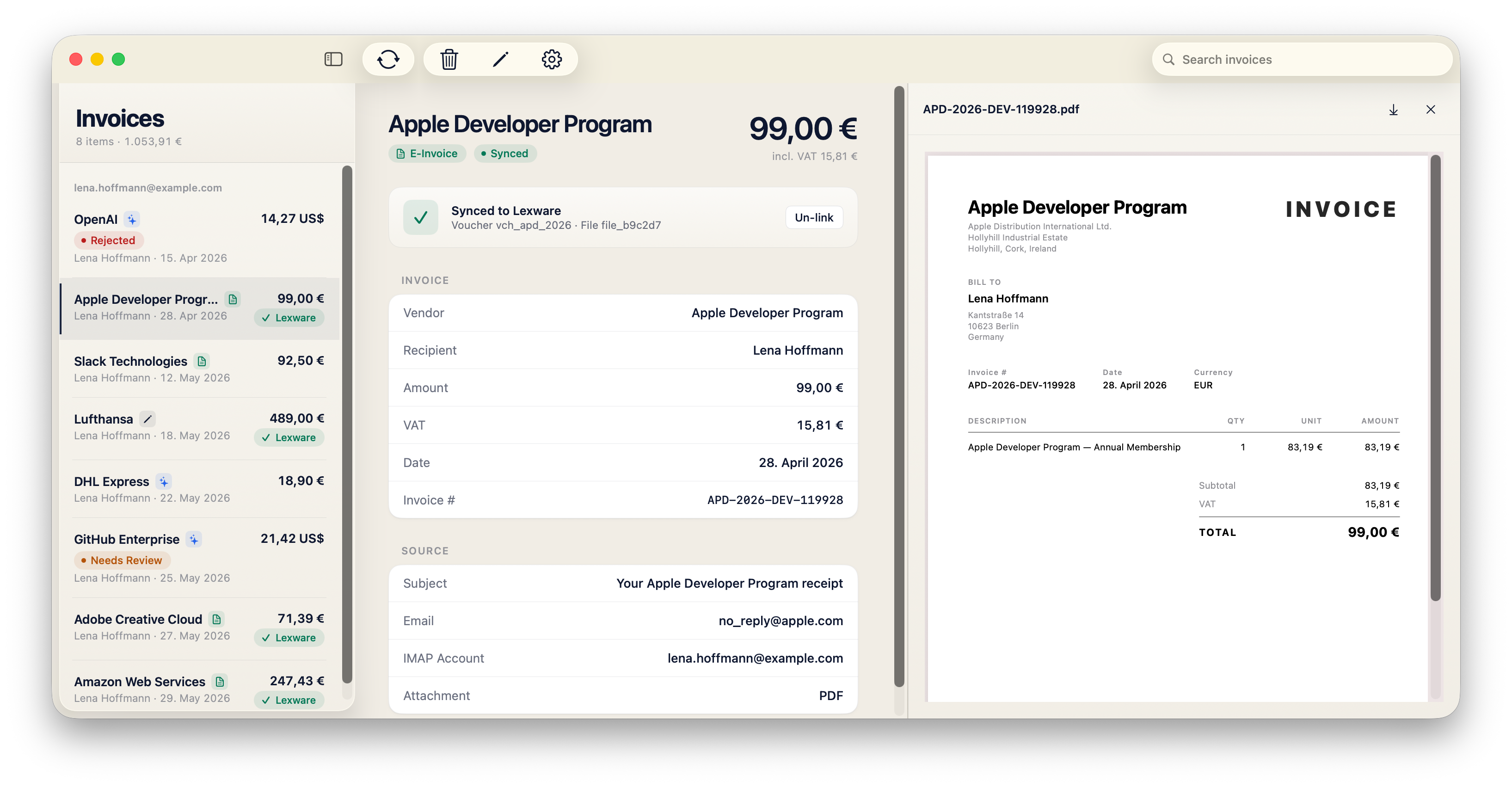1512x787 pixels.
Task: Edit the invoice with pencil icon
Action: [500, 59]
